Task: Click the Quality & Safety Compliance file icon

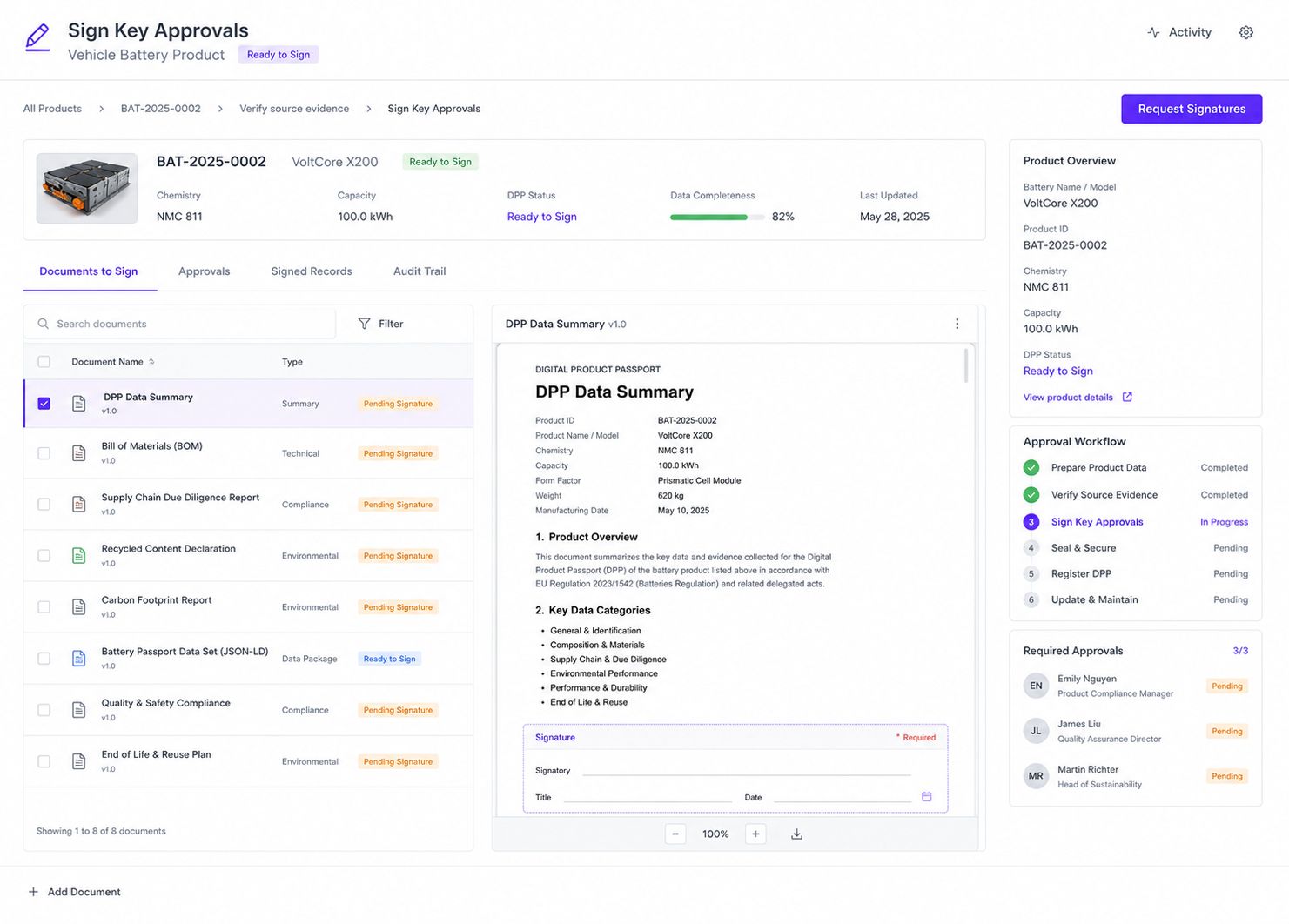Action: click(78, 710)
